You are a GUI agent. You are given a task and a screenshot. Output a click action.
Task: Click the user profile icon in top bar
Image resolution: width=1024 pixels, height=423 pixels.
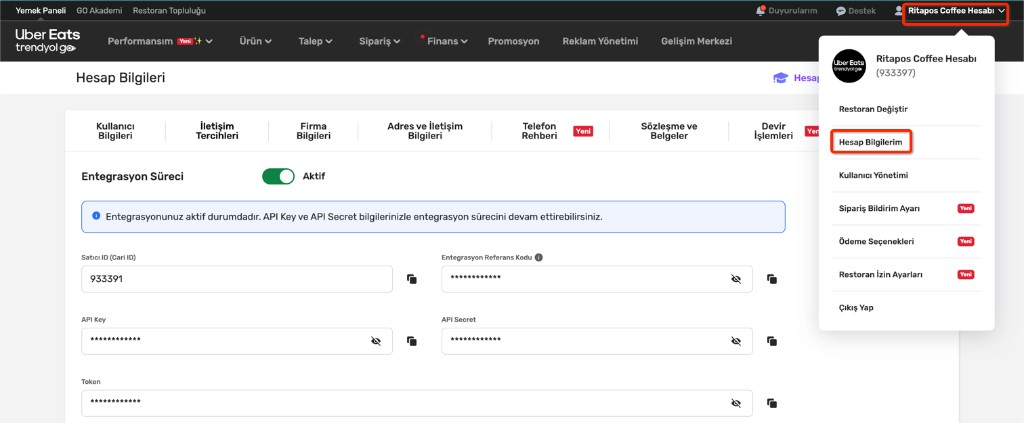[899, 10]
